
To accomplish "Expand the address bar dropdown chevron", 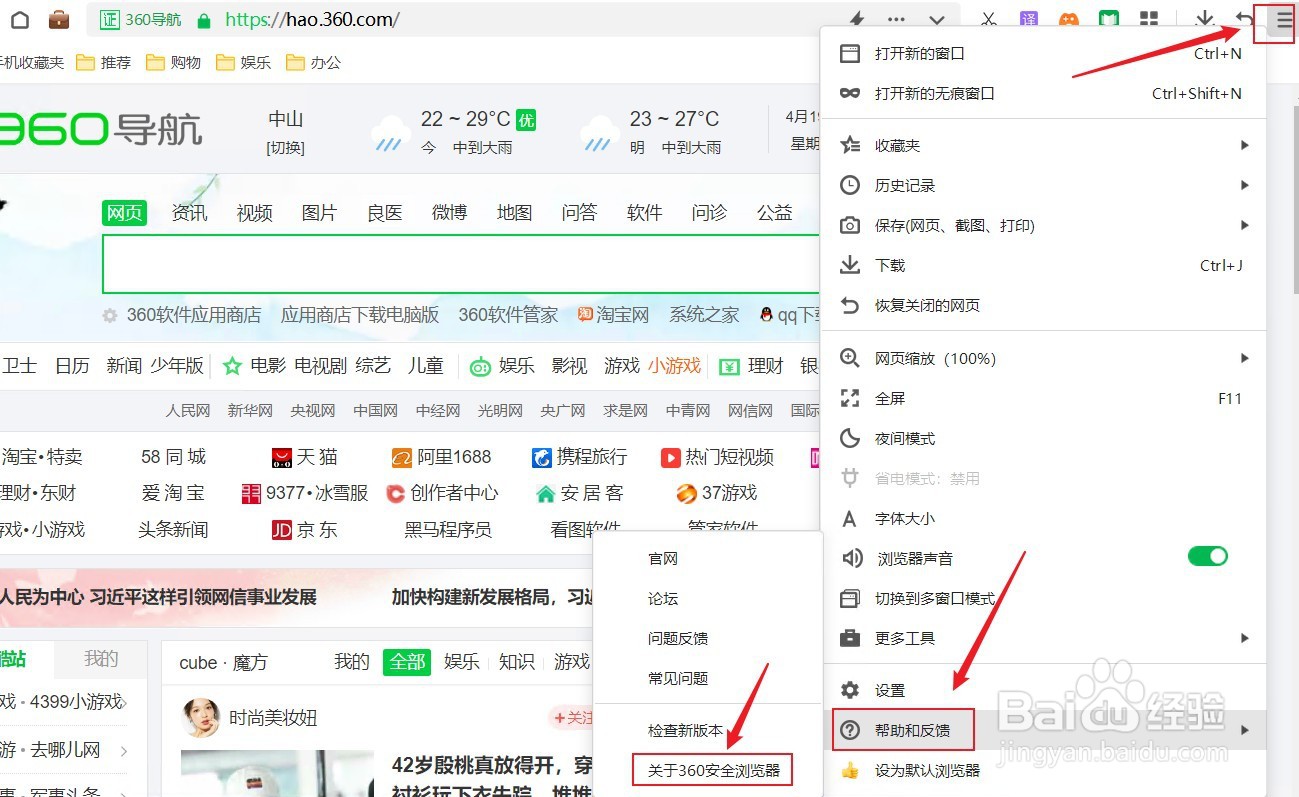I will point(937,20).
